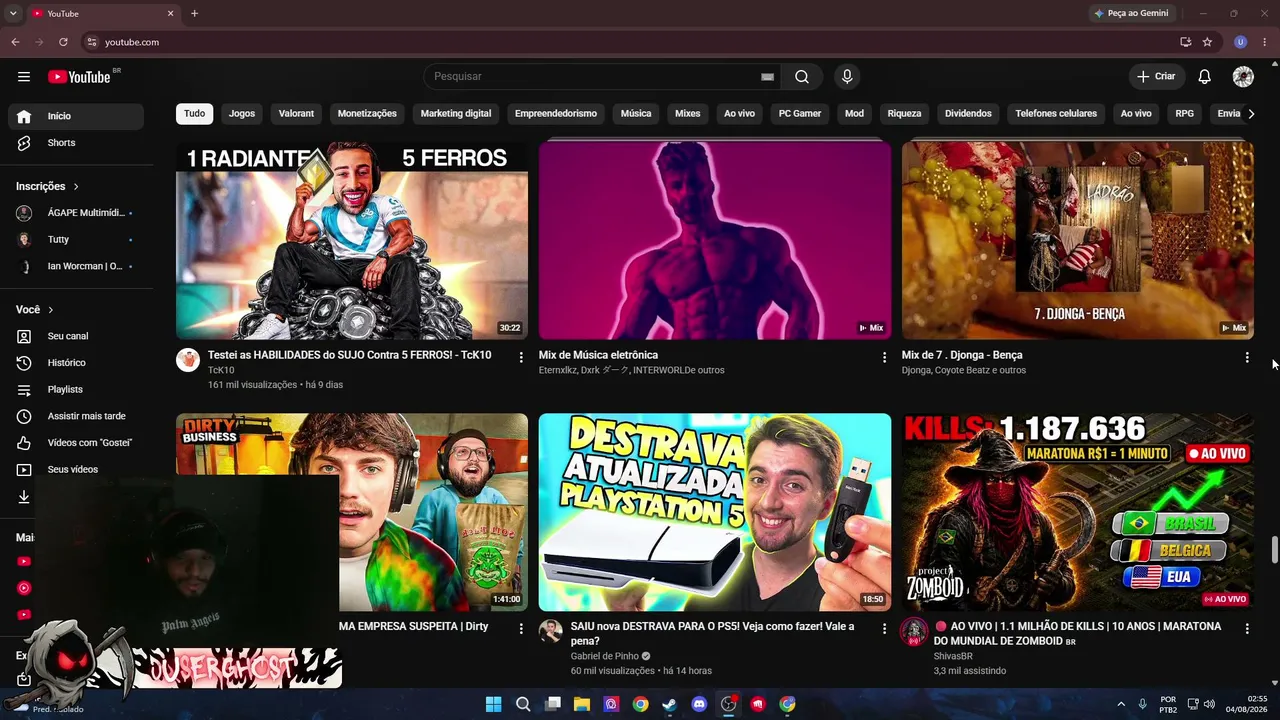1280x720 pixels.
Task: Click the install app icon in address bar
Action: (x=1185, y=42)
